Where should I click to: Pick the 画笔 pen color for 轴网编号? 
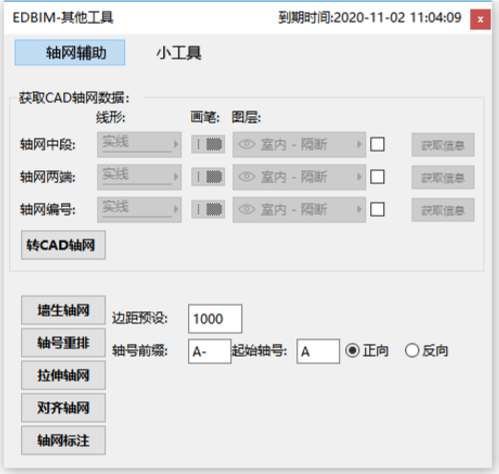point(208,210)
